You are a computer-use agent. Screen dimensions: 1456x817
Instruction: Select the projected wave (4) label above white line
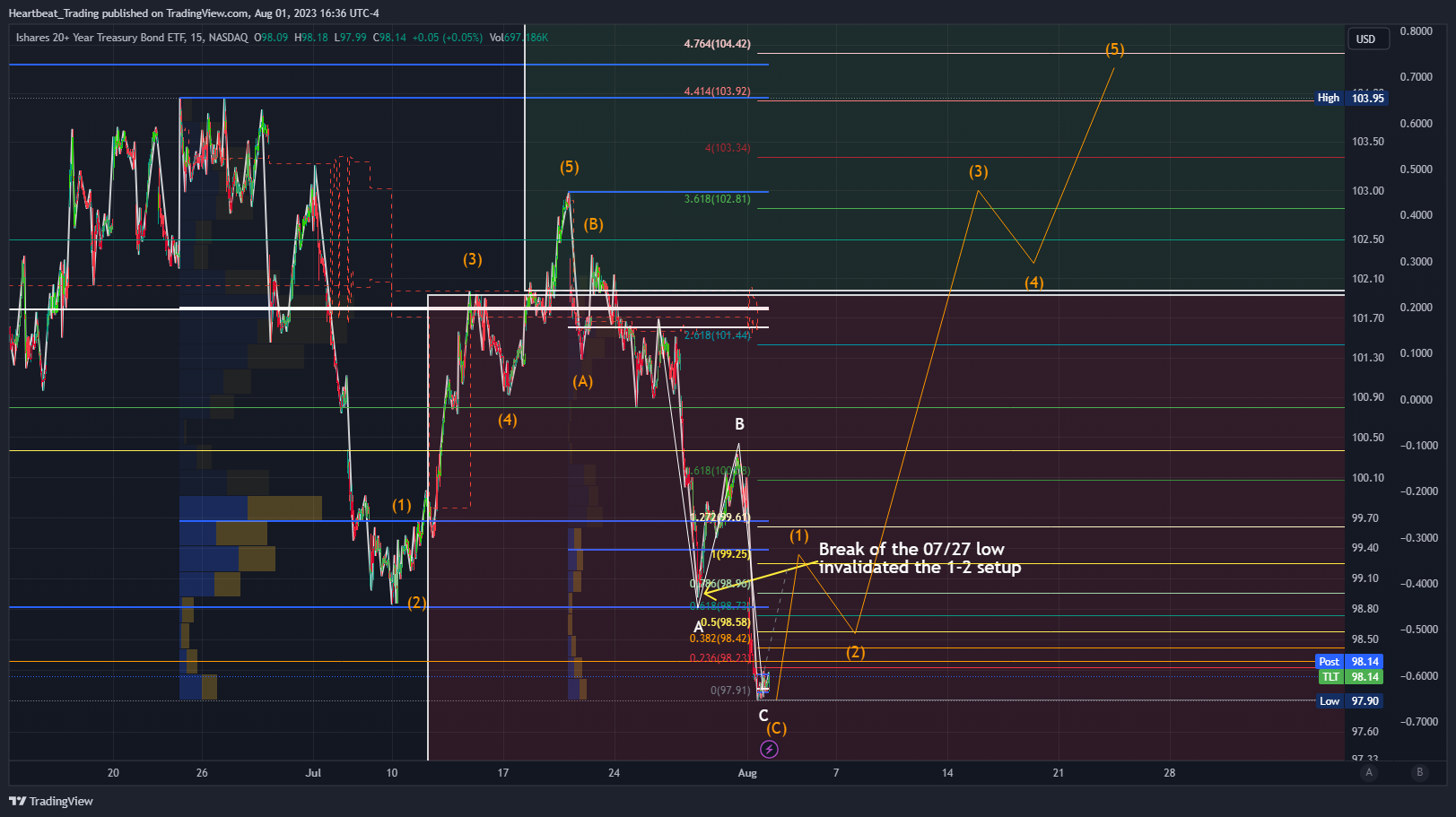pyautogui.click(x=1033, y=282)
